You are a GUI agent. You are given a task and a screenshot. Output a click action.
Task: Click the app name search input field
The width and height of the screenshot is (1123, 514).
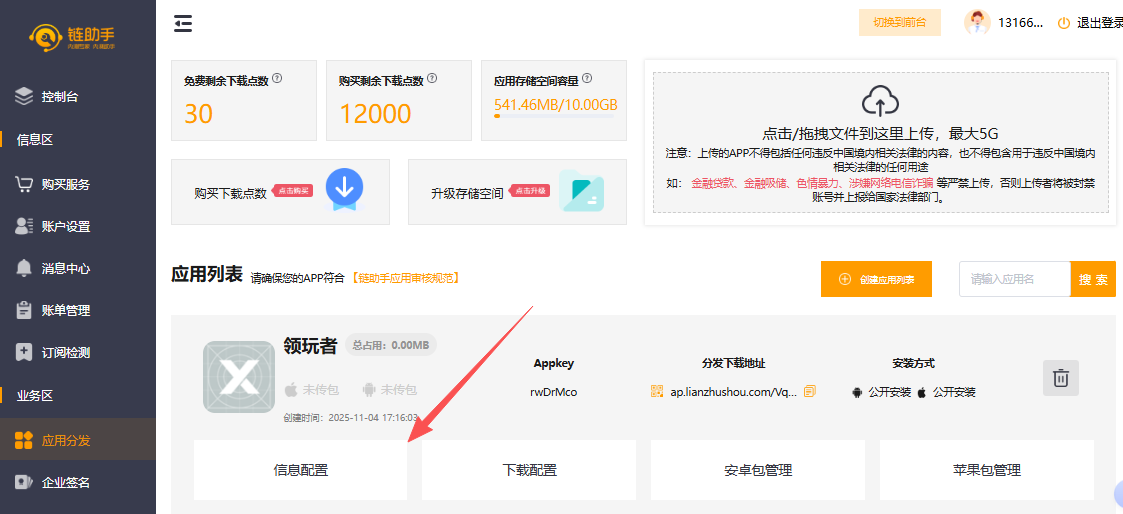1014,280
